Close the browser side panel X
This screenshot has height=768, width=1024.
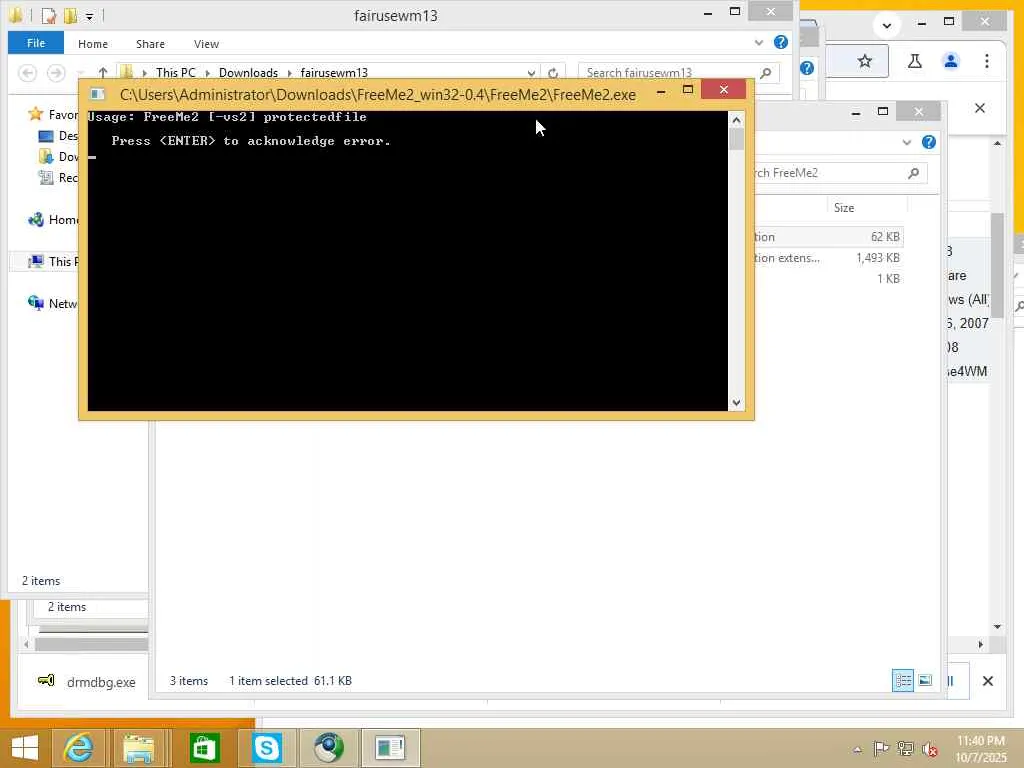(980, 108)
